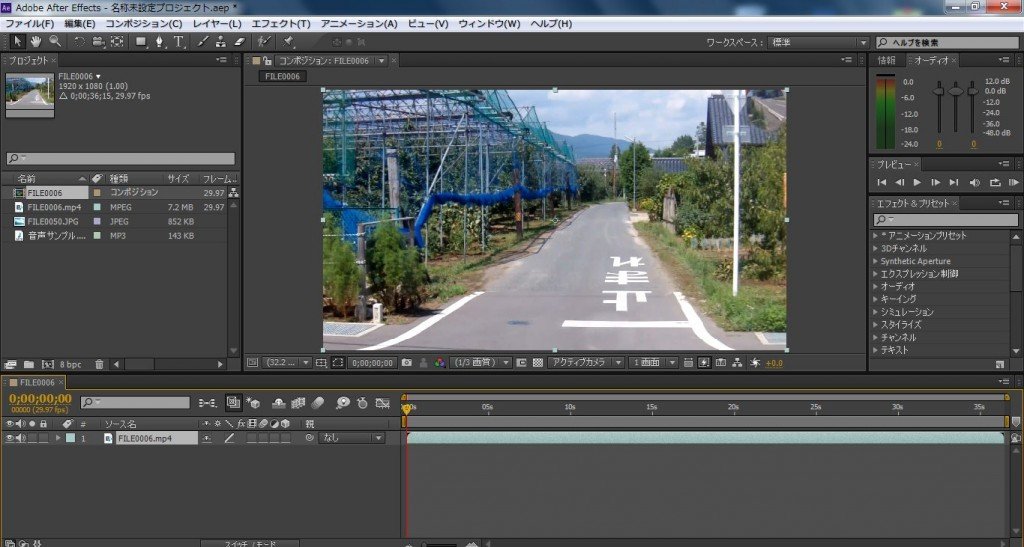Image resolution: width=1024 pixels, height=547 pixels.
Task: Click the interpret footage icon in project panel
Action: click(x=10, y=364)
